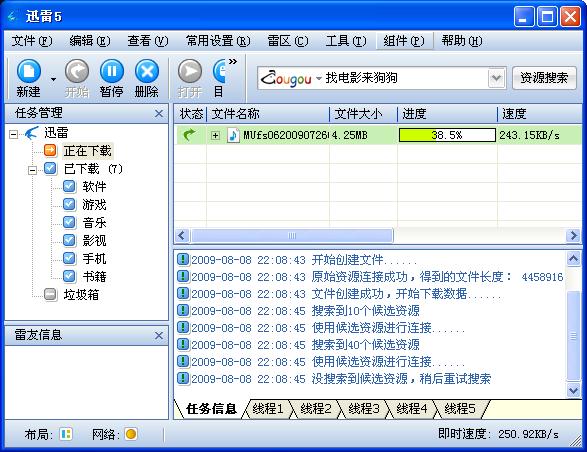The height and width of the screenshot is (452, 587).
Task: Select the 影视 category checkbox icon
Action: [69, 240]
